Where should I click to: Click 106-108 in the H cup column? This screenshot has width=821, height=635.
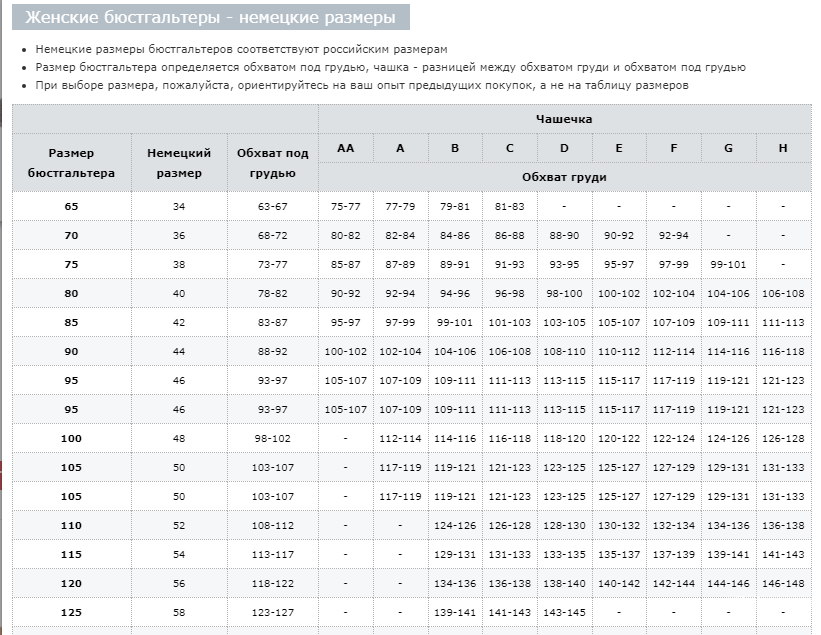tap(783, 293)
